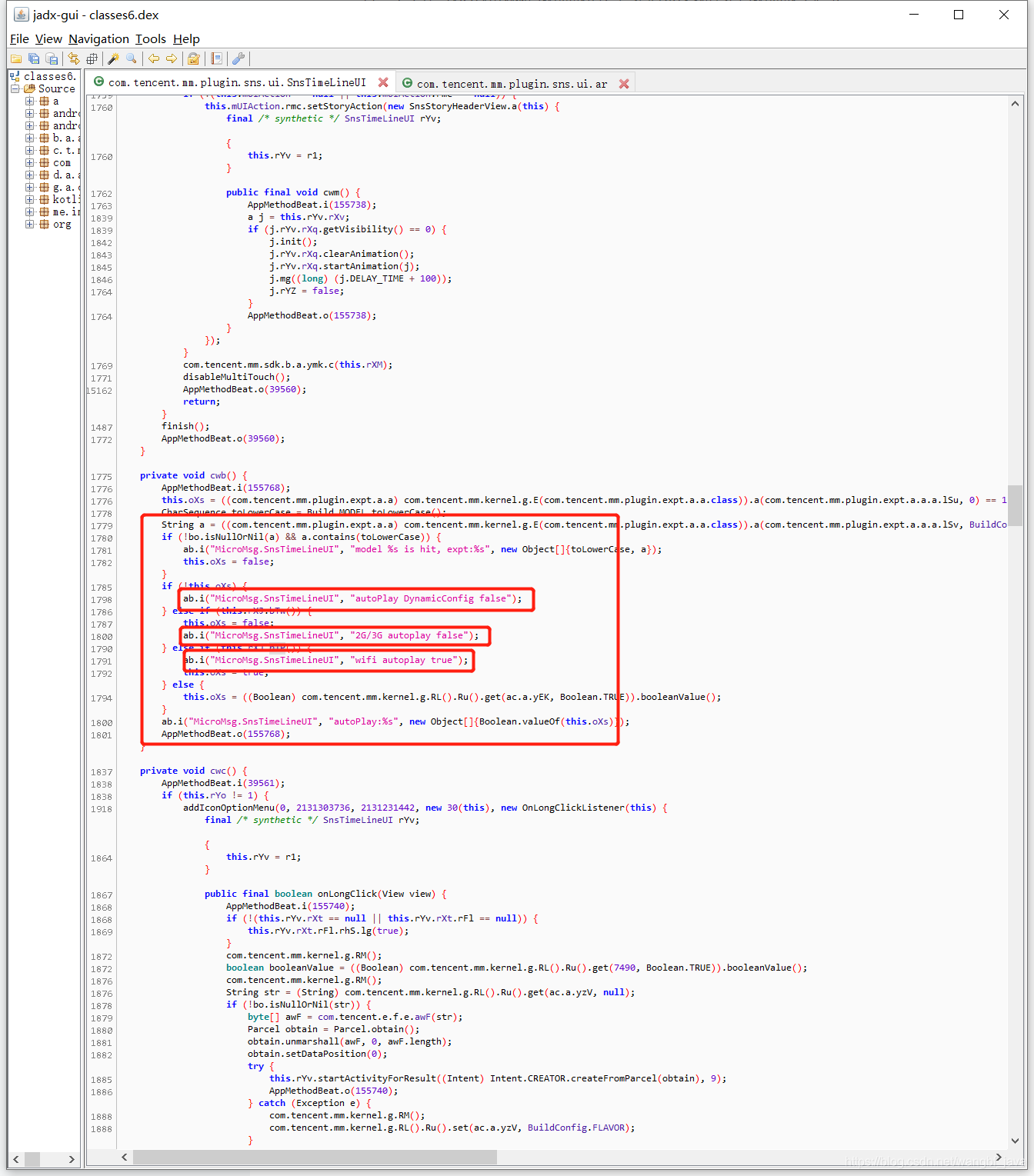This screenshot has height=1176, width=1034.
Task: Open the File menu
Action: (x=19, y=38)
